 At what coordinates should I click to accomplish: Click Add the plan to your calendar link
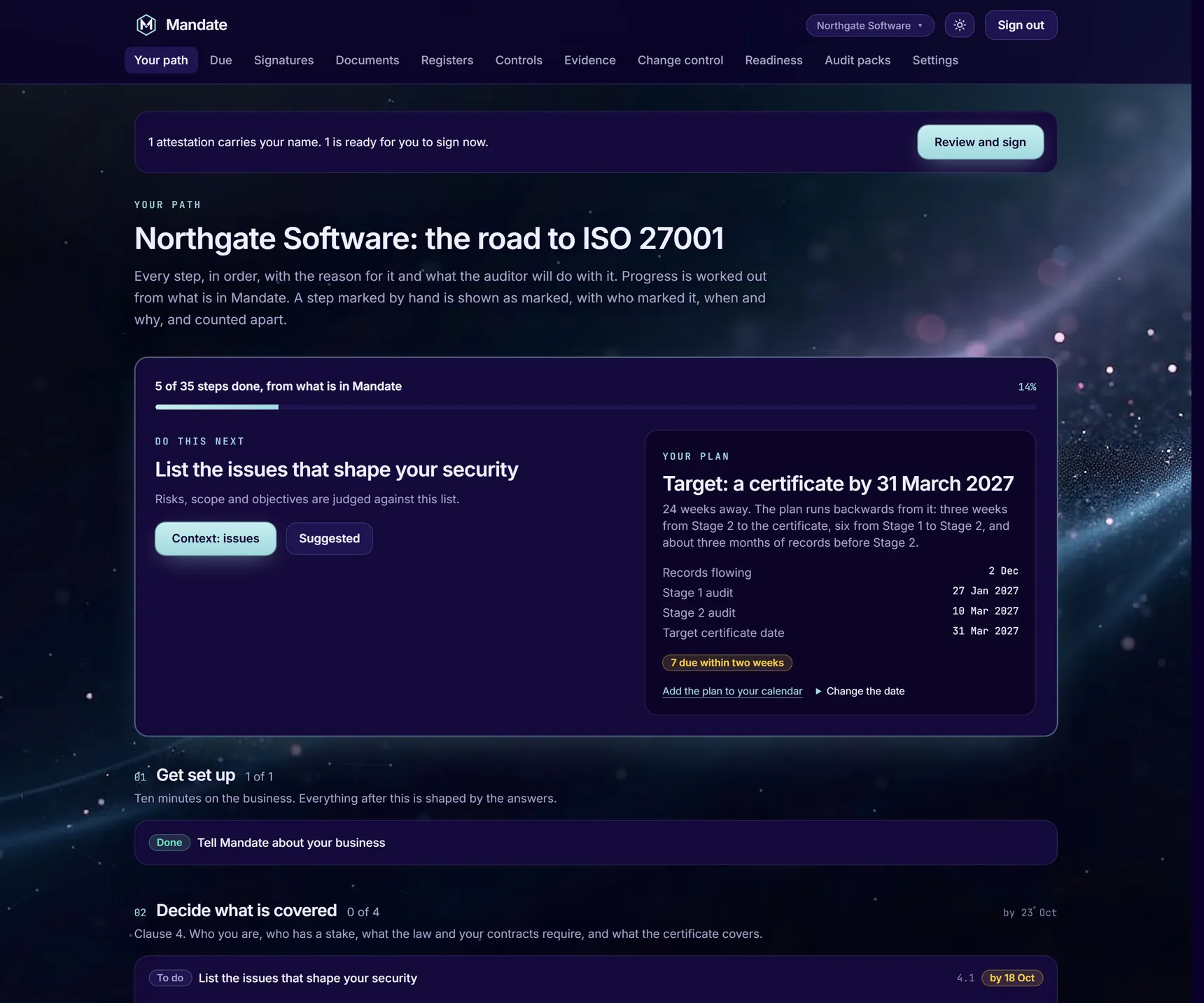click(x=732, y=691)
